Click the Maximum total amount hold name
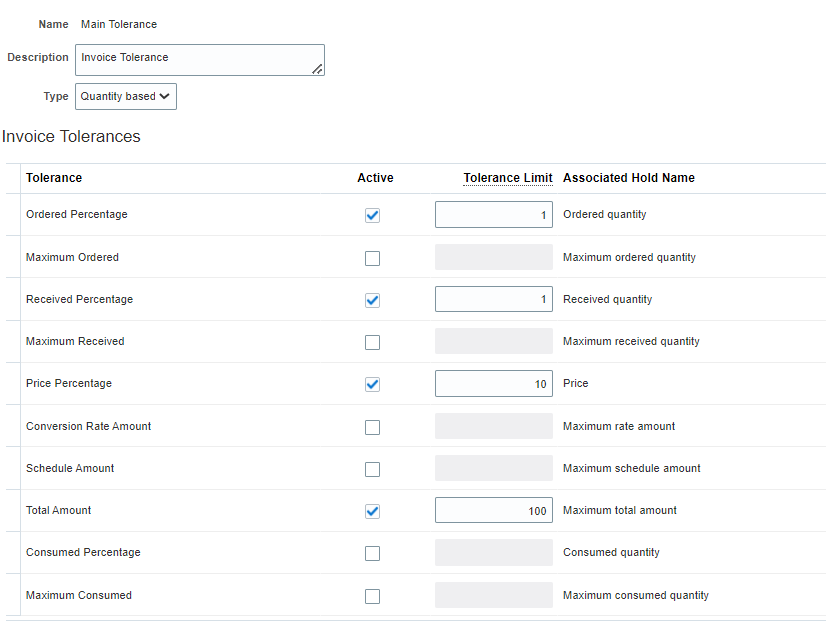 620,510
